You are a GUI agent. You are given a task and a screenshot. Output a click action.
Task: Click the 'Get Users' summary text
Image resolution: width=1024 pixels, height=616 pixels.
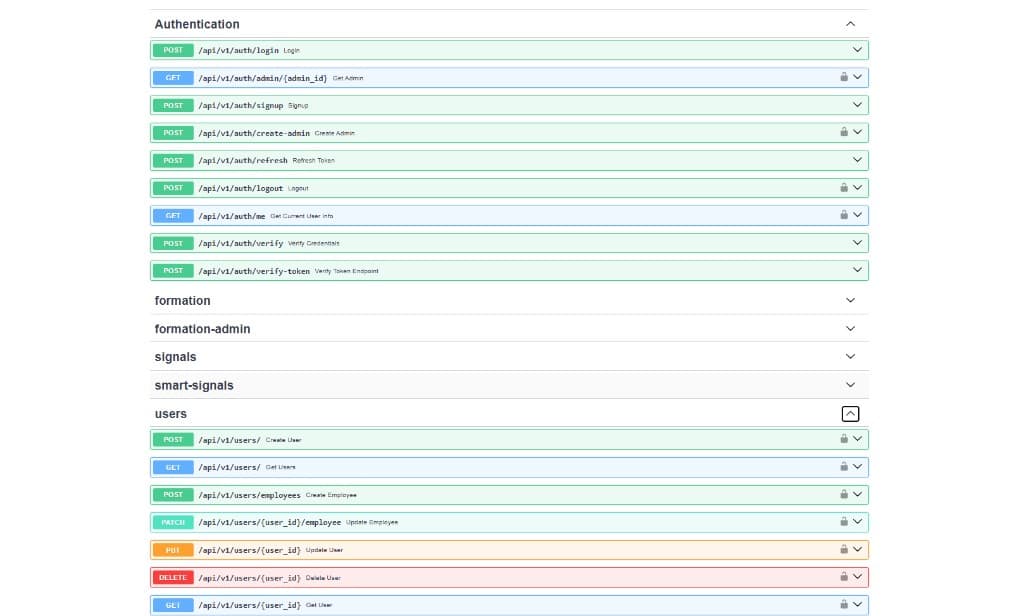click(x=280, y=467)
